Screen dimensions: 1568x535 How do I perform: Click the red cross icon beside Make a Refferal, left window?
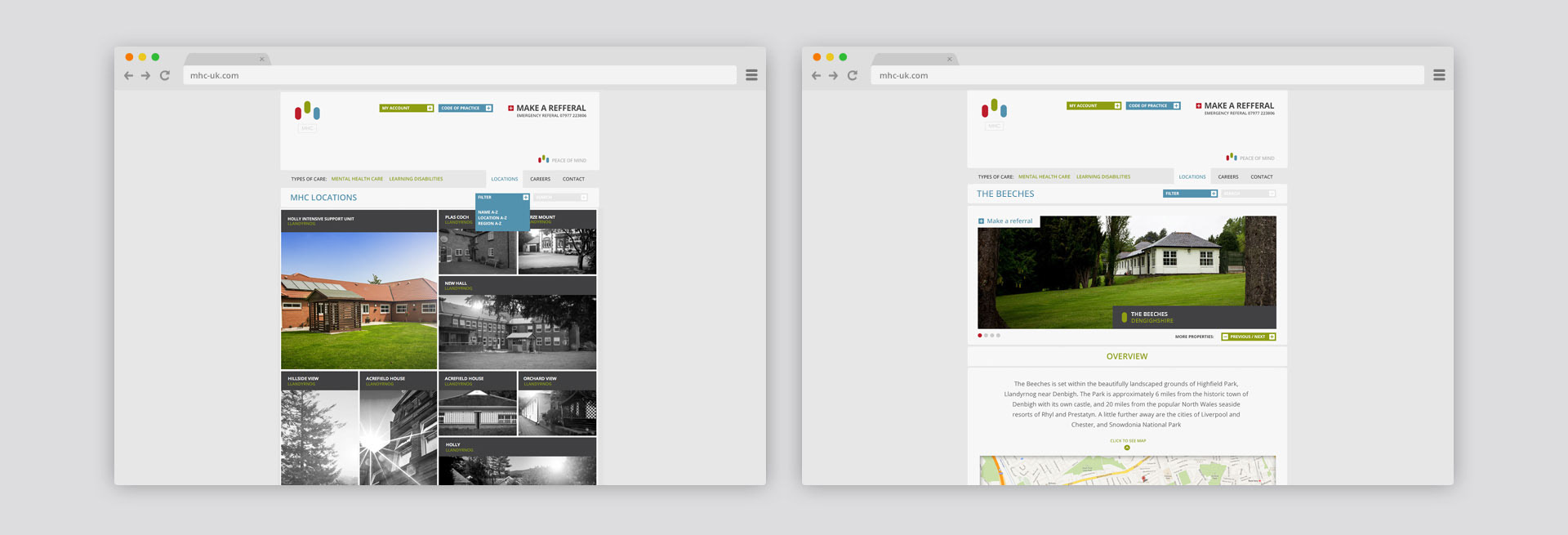click(x=511, y=108)
